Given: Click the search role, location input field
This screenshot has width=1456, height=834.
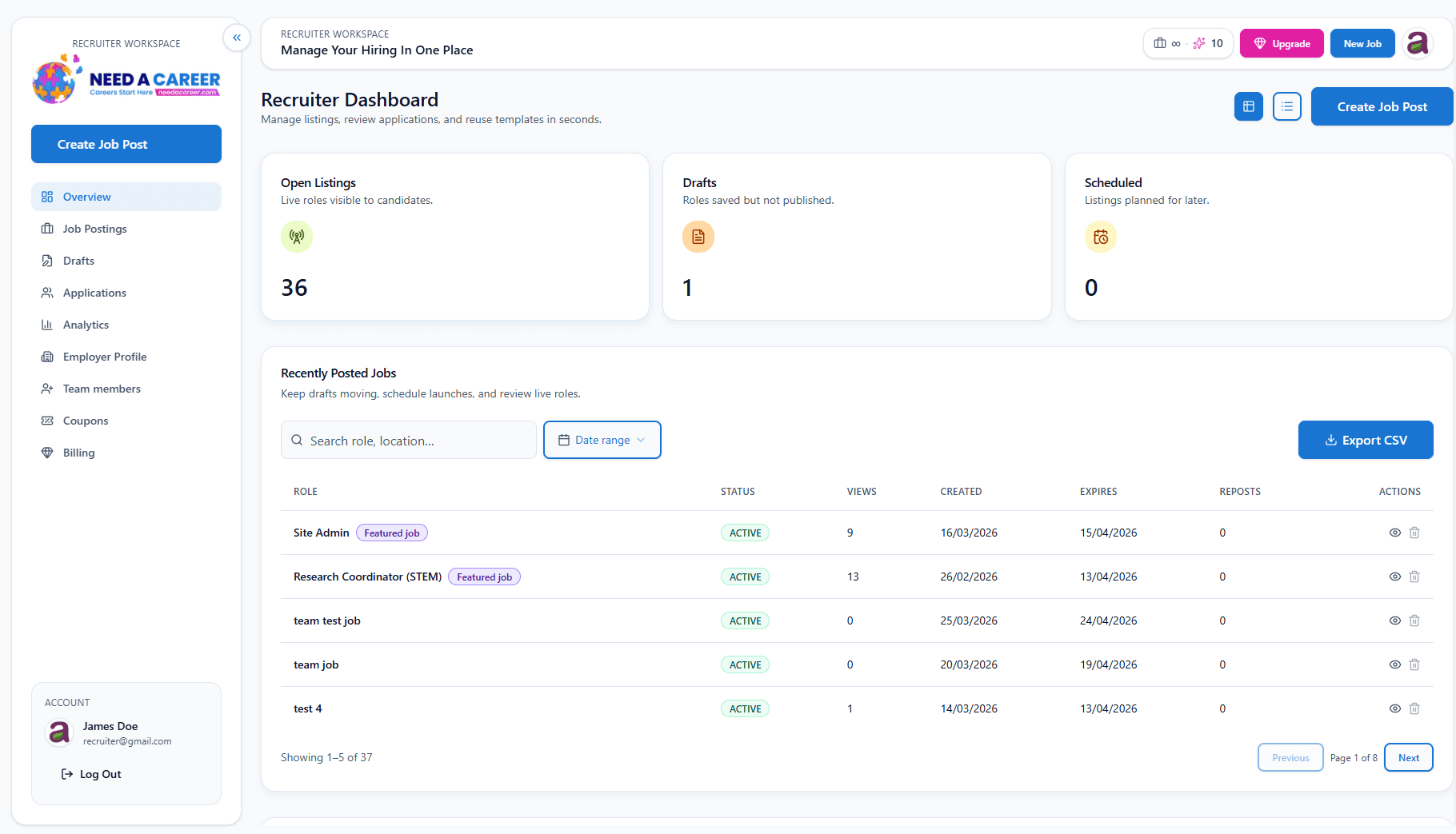Looking at the screenshot, I should click(x=408, y=440).
